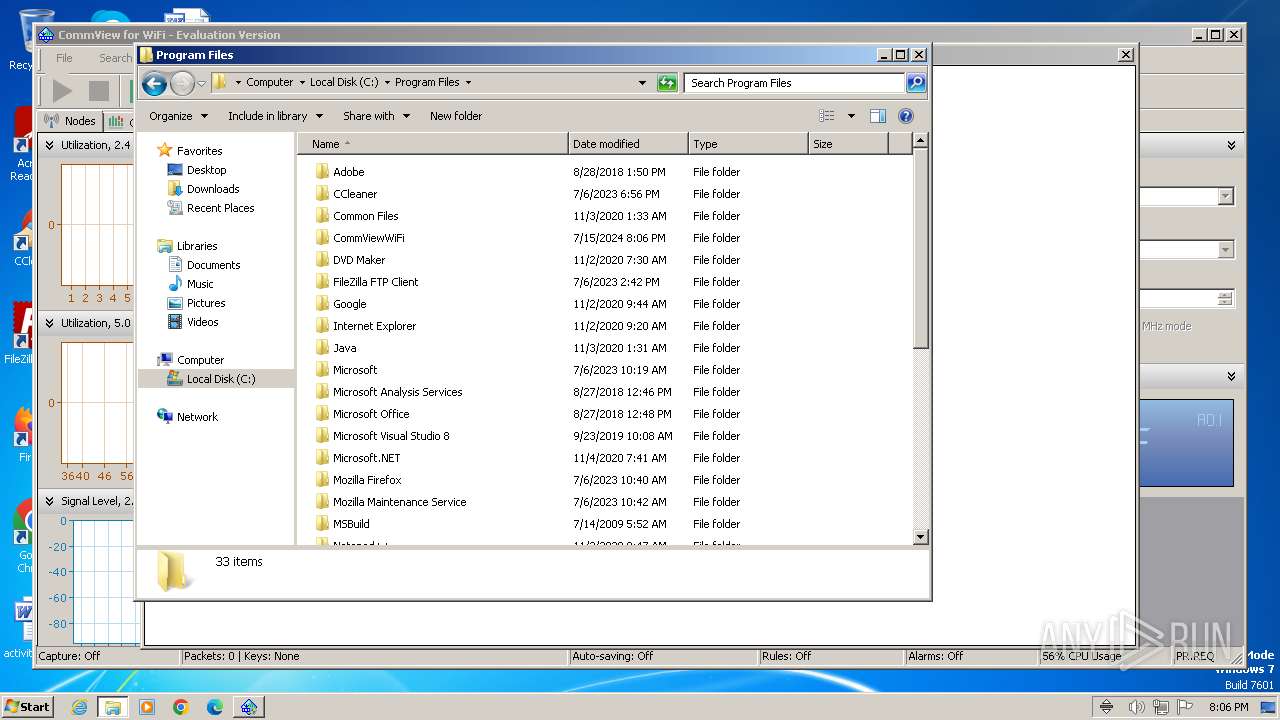The width and height of the screenshot is (1280, 720).
Task: Switch to the Nodes tab in CommView
Action: (71, 121)
